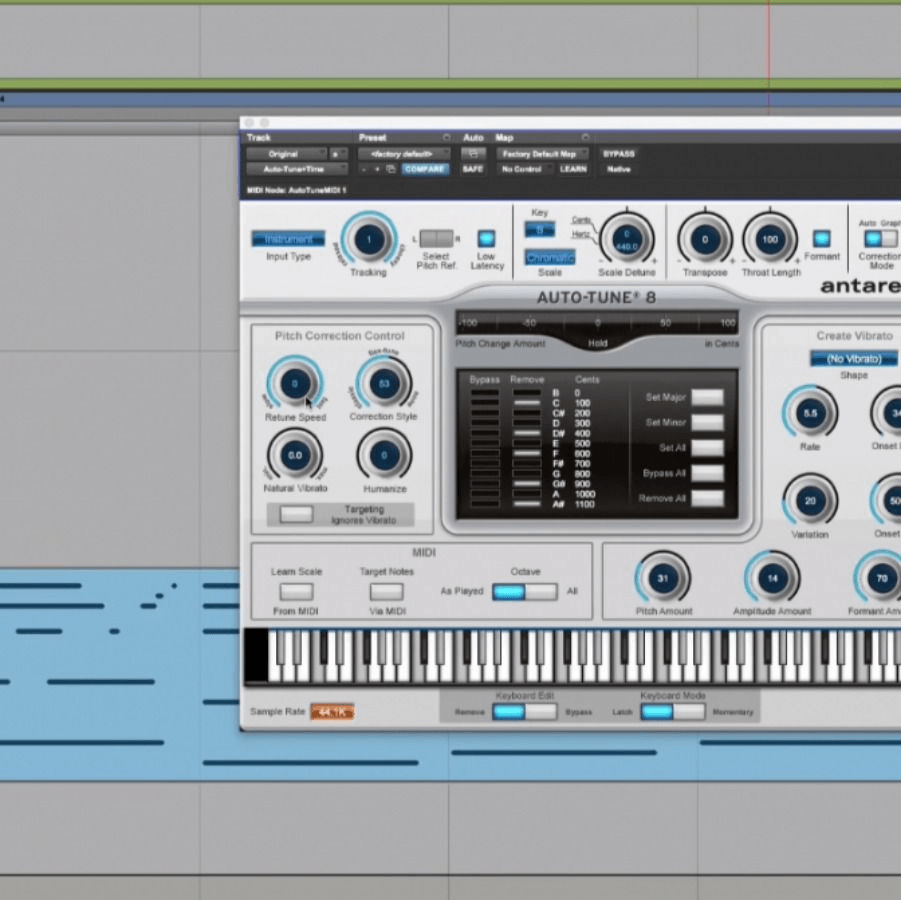This screenshot has width=901, height=900.
Task: Select the Chromatic scale option
Action: (x=549, y=256)
